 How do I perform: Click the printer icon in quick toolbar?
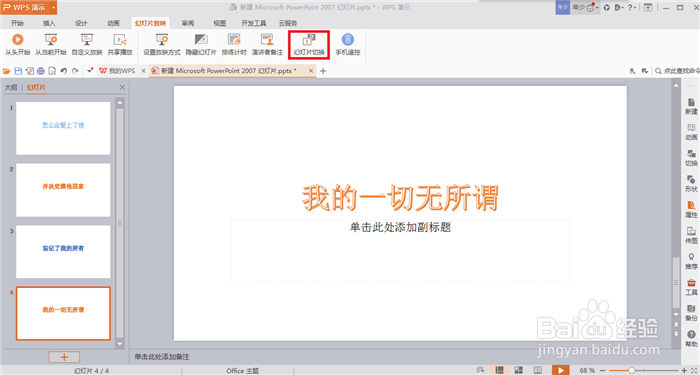tap(41, 71)
